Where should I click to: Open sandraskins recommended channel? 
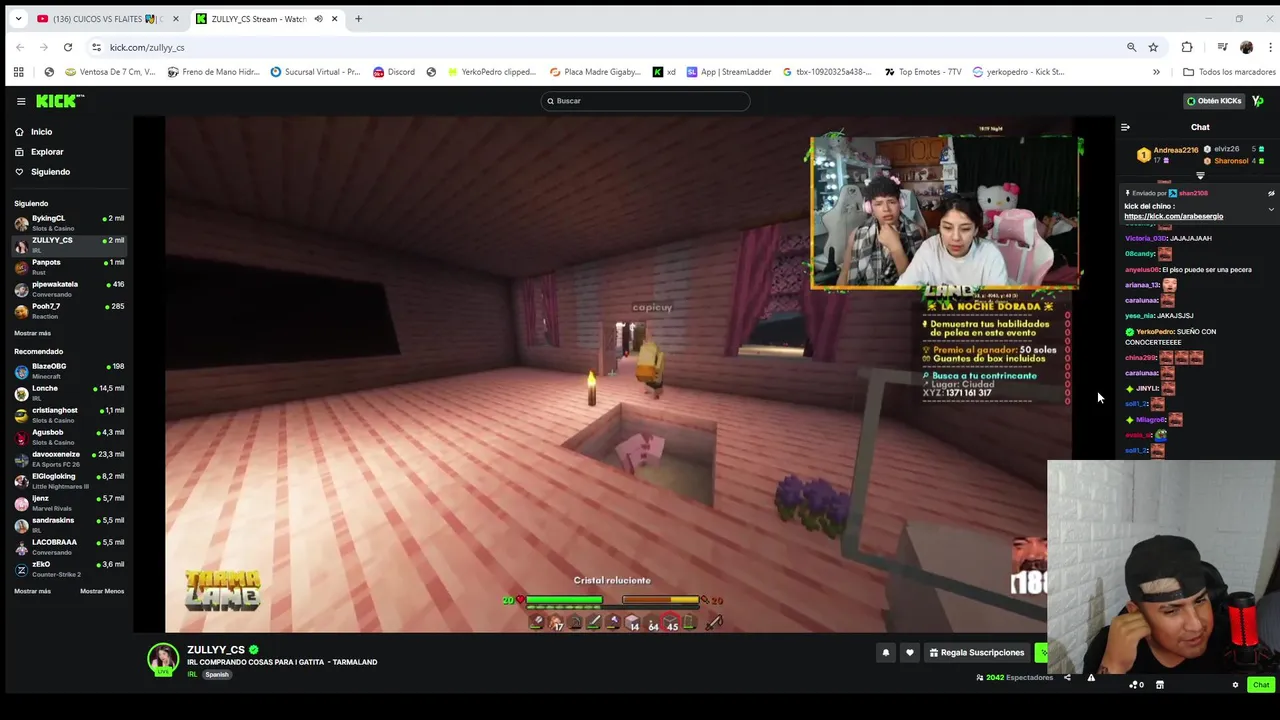[x=69, y=524]
